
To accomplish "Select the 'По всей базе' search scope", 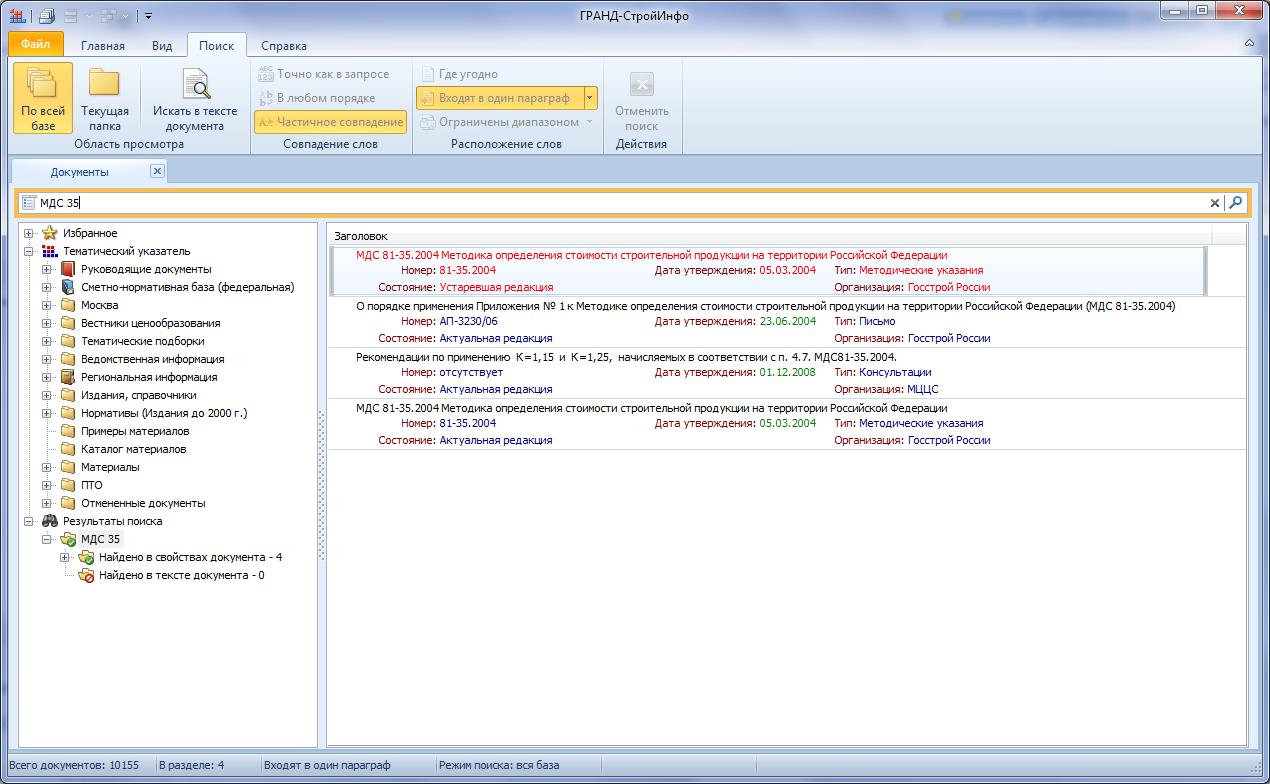I will (x=43, y=97).
